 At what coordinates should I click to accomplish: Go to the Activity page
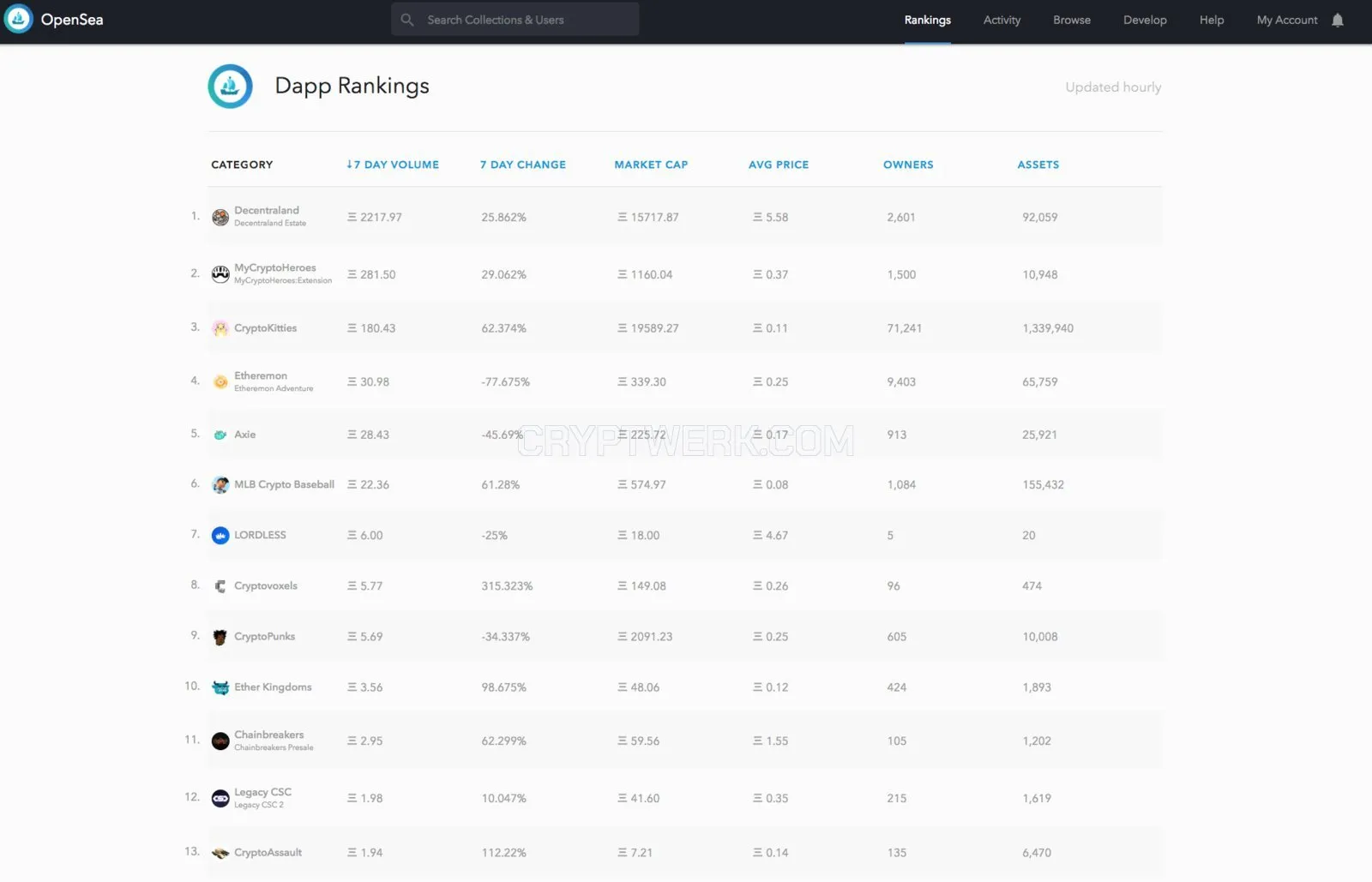click(1002, 20)
